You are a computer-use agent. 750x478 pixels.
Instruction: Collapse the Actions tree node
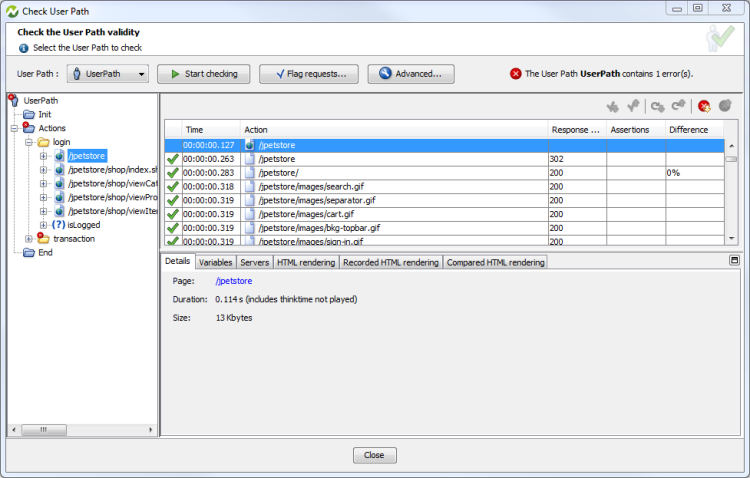tap(14, 128)
